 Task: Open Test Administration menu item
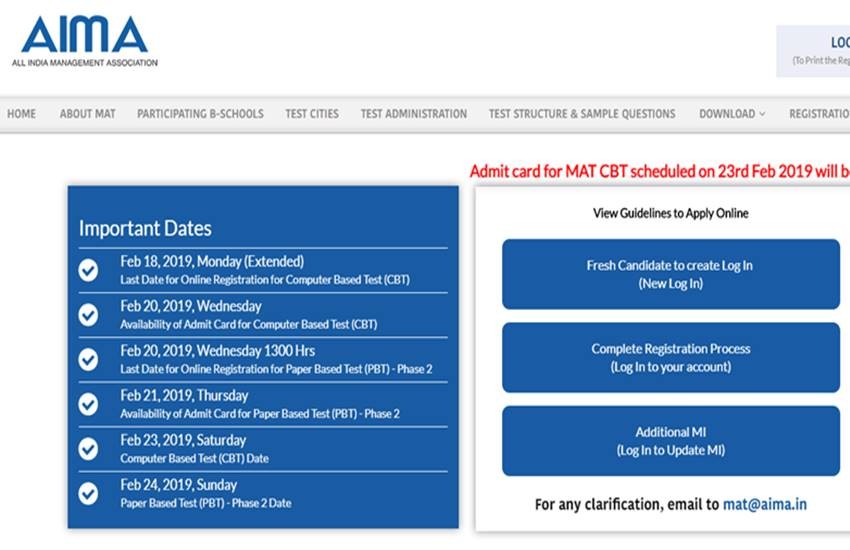pyautogui.click(x=413, y=114)
